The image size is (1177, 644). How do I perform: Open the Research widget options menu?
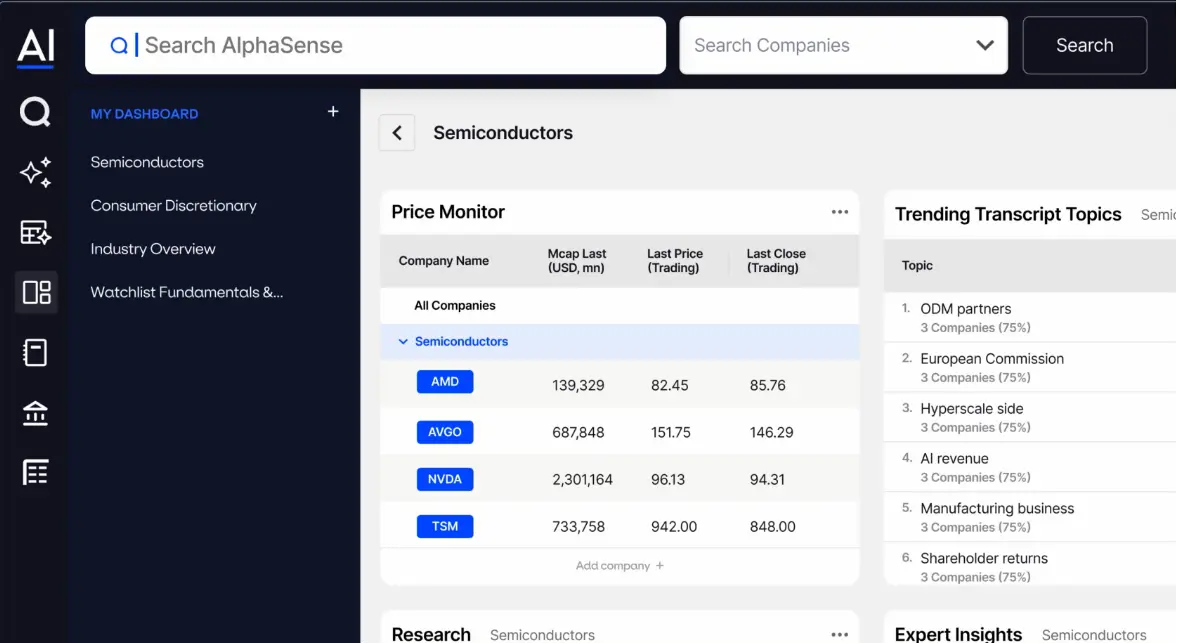tap(840, 631)
